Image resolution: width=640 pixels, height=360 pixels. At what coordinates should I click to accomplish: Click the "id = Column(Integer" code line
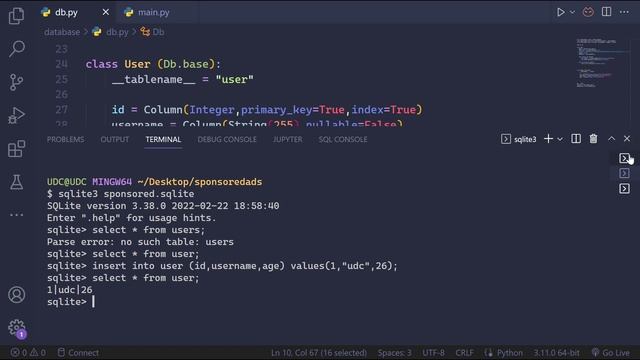[x=267, y=110]
